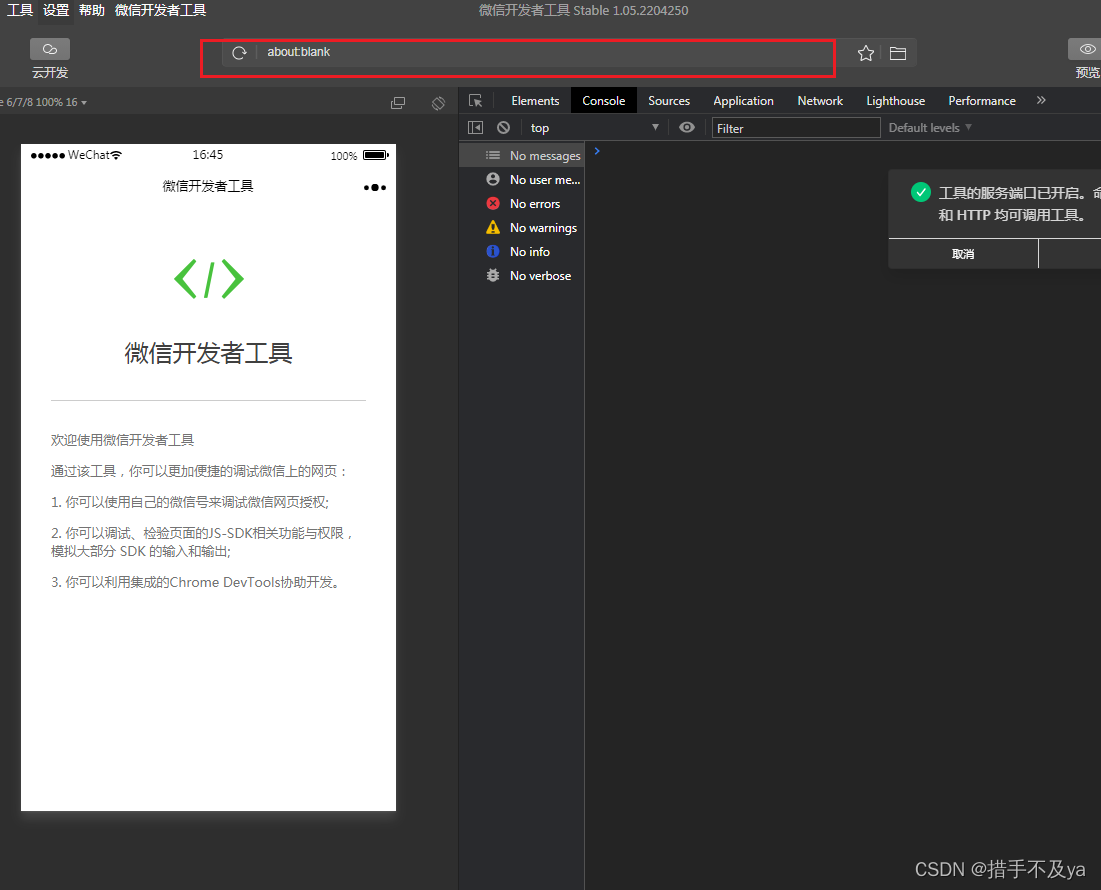Viewport: 1101px width, 890px height.
Task: Rotate the simulator screen orientation icon
Action: tap(438, 103)
